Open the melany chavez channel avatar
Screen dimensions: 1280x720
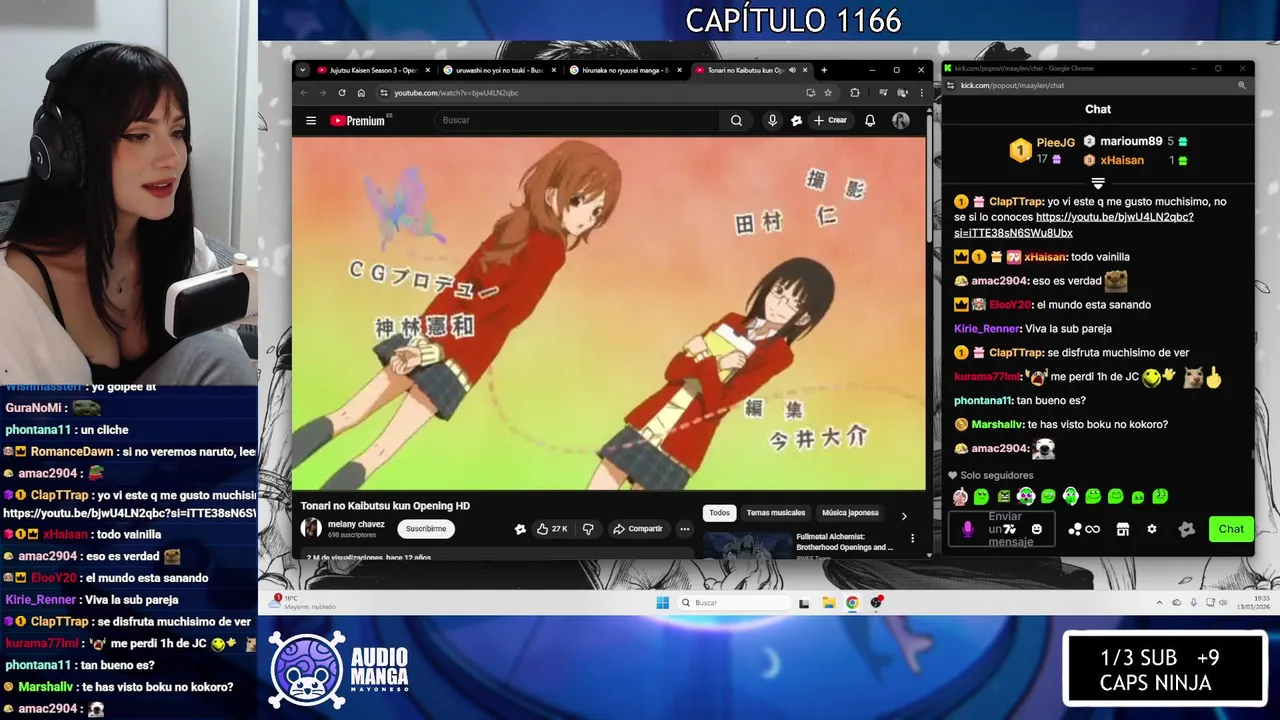tap(311, 528)
